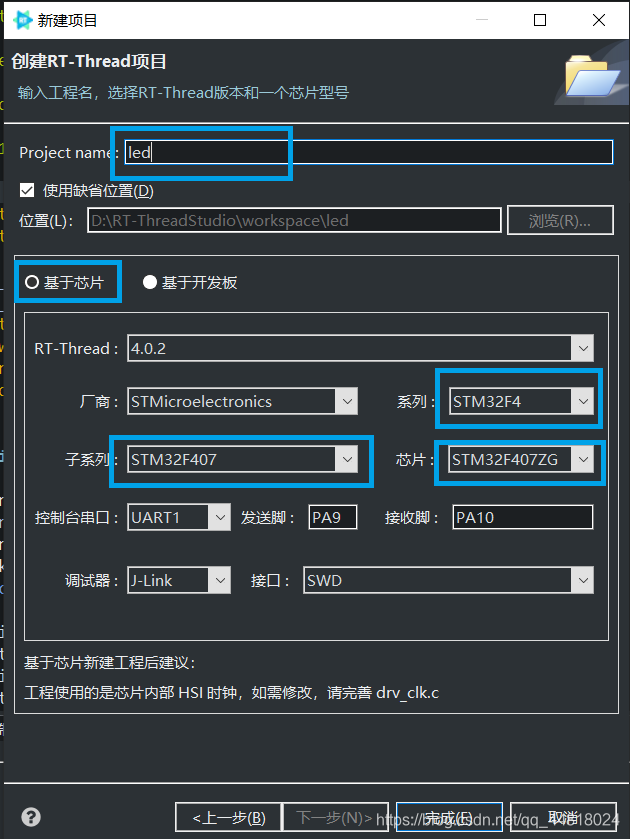Click the RT-Thread Studio window icon
630x839 pixels.
coord(23,20)
